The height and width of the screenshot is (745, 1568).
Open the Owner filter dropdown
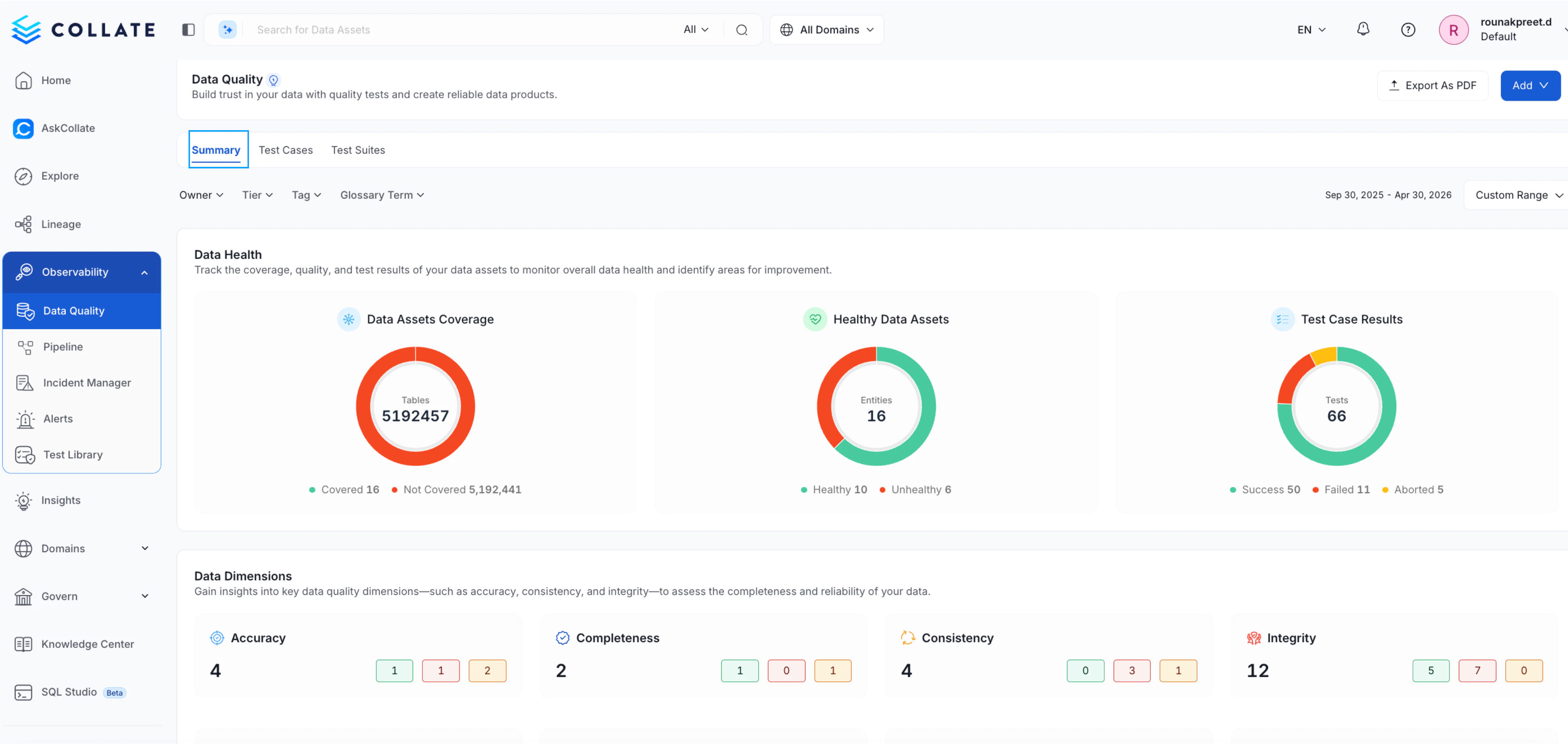(x=201, y=195)
